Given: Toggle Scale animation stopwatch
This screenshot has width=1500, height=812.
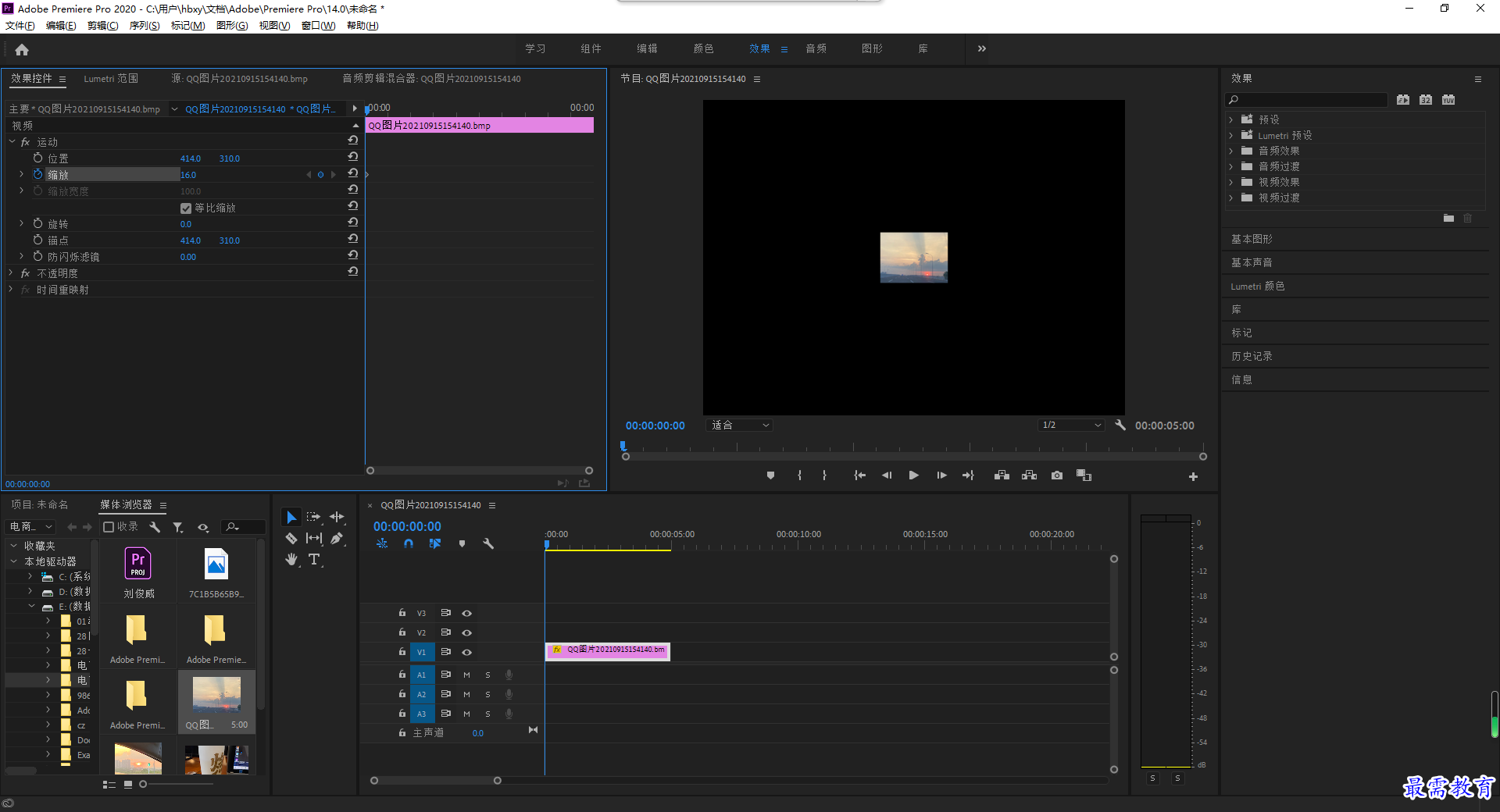Looking at the screenshot, I should click(x=37, y=174).
